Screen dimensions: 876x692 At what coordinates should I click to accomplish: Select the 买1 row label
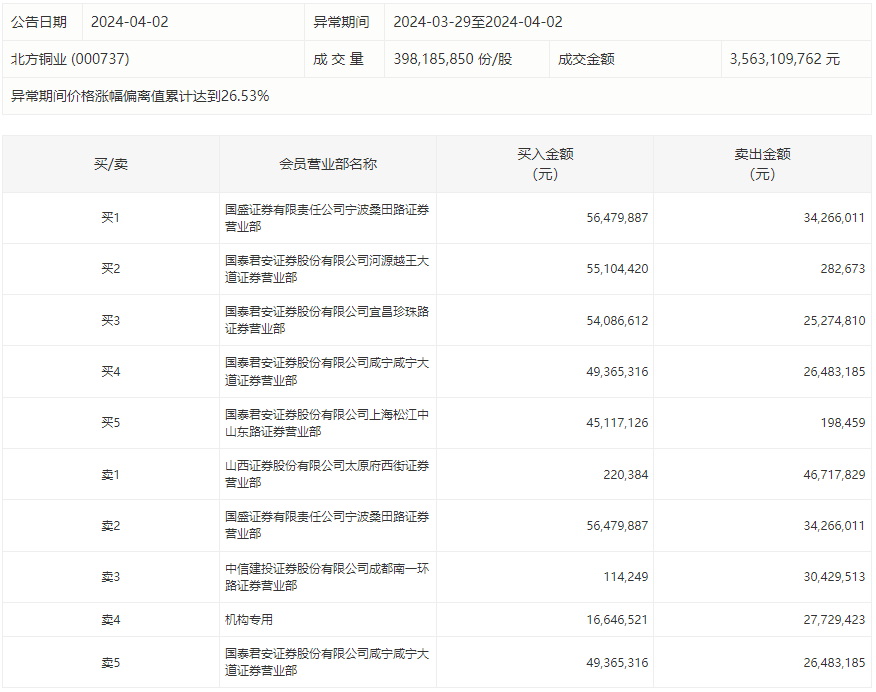(111, 218)
